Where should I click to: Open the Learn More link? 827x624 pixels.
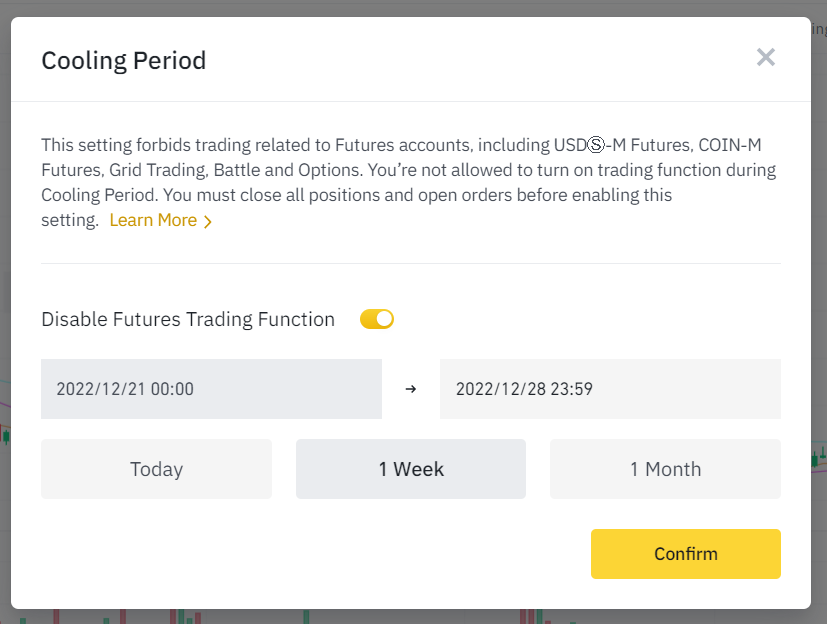[154, 220]
